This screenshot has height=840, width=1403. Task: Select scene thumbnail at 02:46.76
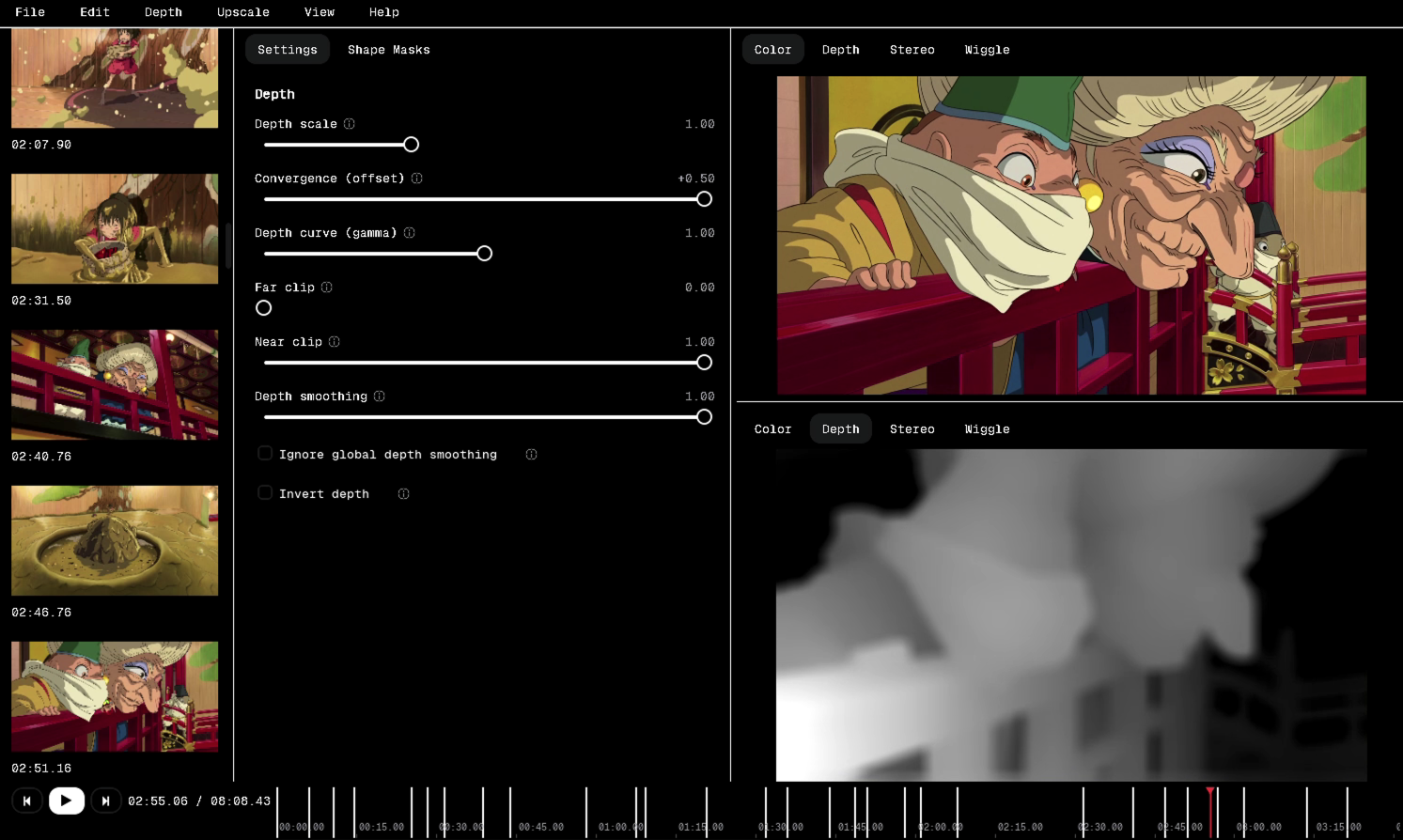[x=115, y=540]
